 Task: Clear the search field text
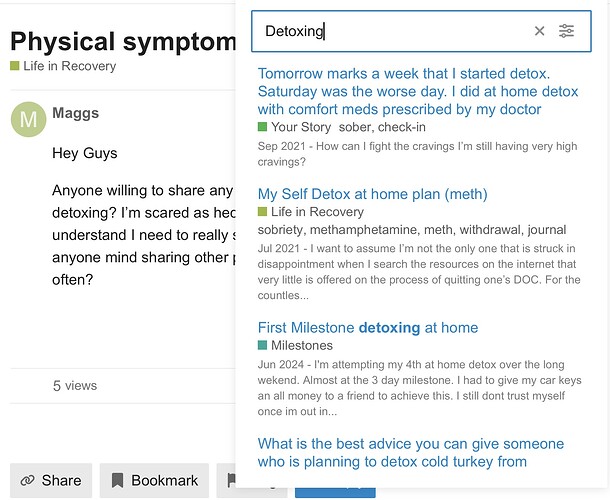540,31
